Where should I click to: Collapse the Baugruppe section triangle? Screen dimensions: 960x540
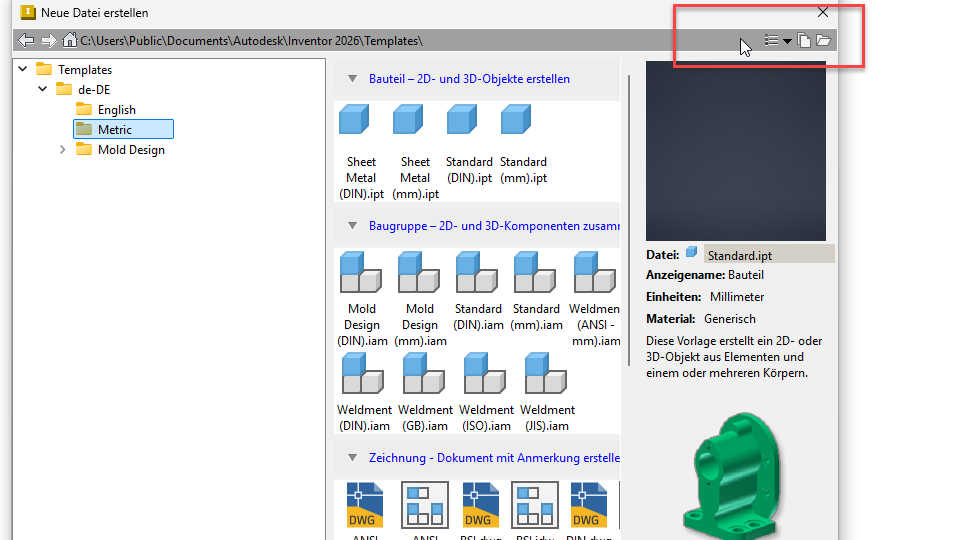[352, 225]
